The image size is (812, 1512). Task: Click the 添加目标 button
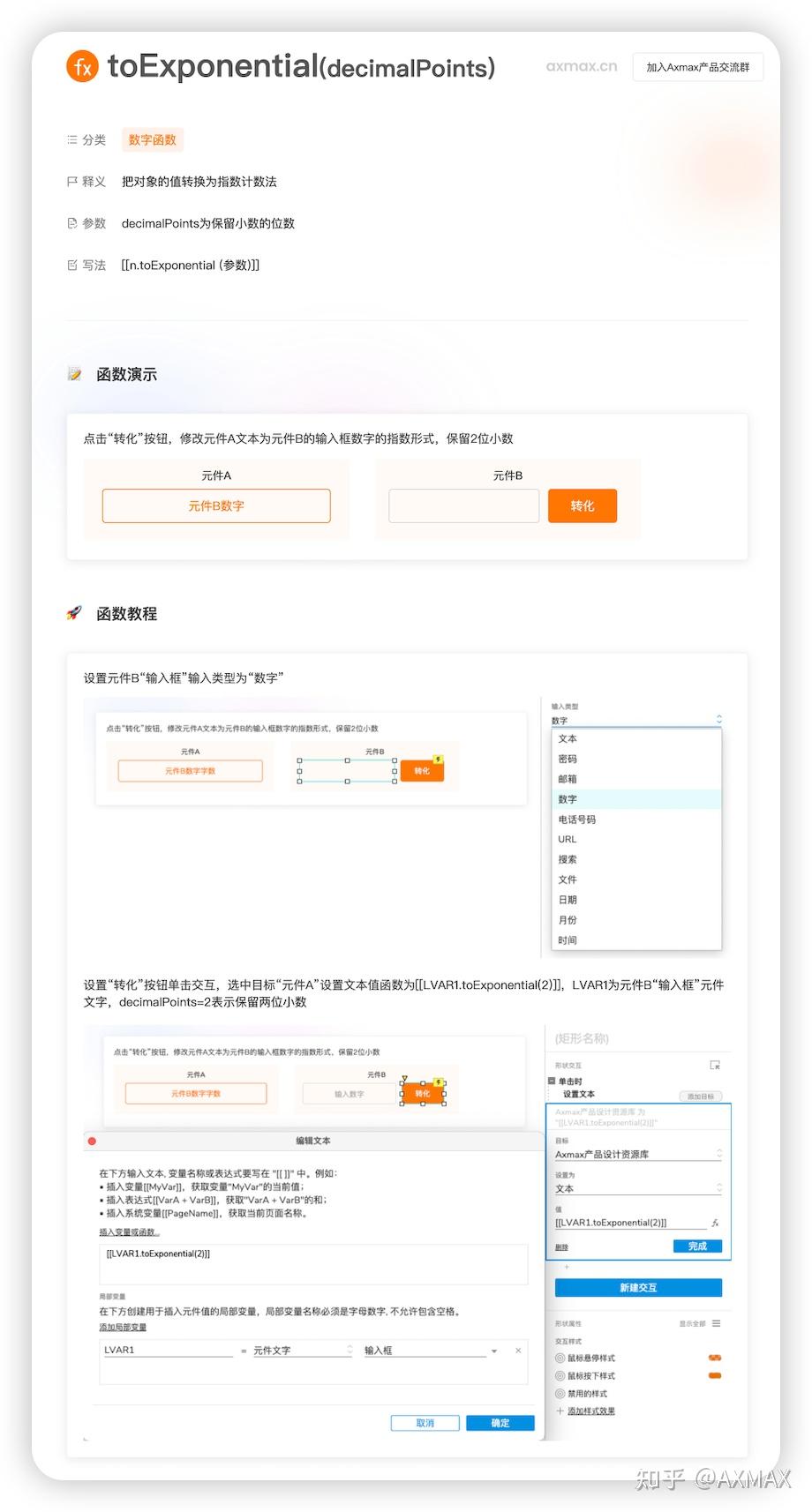701,1096
